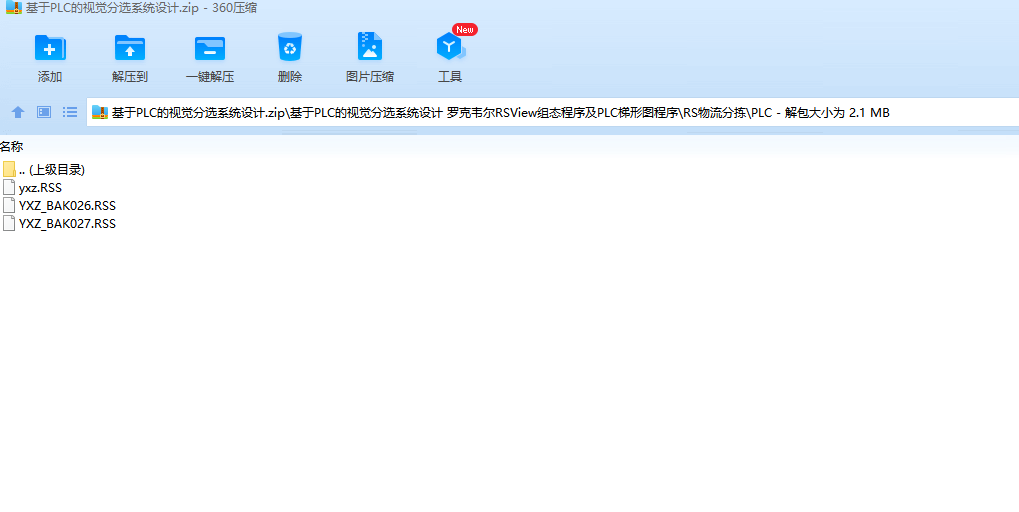Click the folder icon of 上级目录
The image size is (1019, 512).
(x=9, y=170)
